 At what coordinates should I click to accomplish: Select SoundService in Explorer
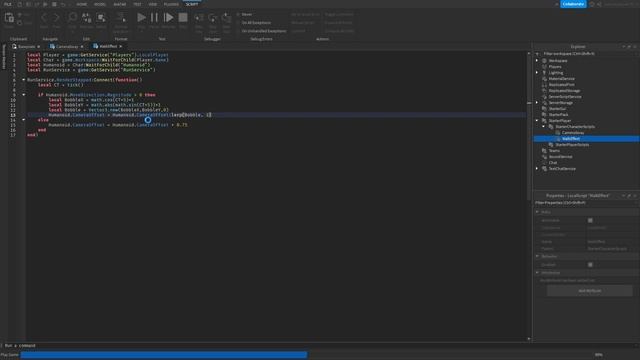tap(560, 157)
